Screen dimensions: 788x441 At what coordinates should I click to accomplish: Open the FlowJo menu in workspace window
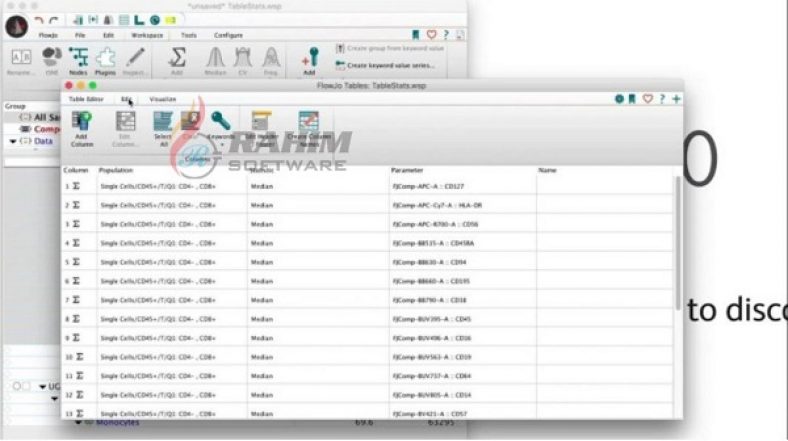click(48, 35)
